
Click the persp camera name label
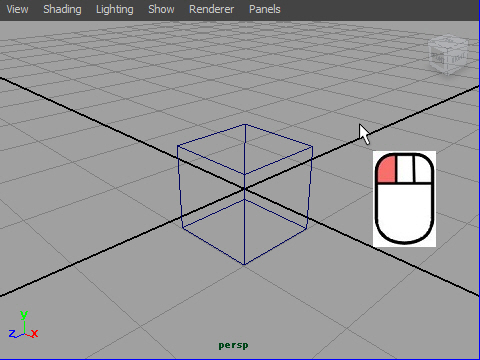pos(233,345)
